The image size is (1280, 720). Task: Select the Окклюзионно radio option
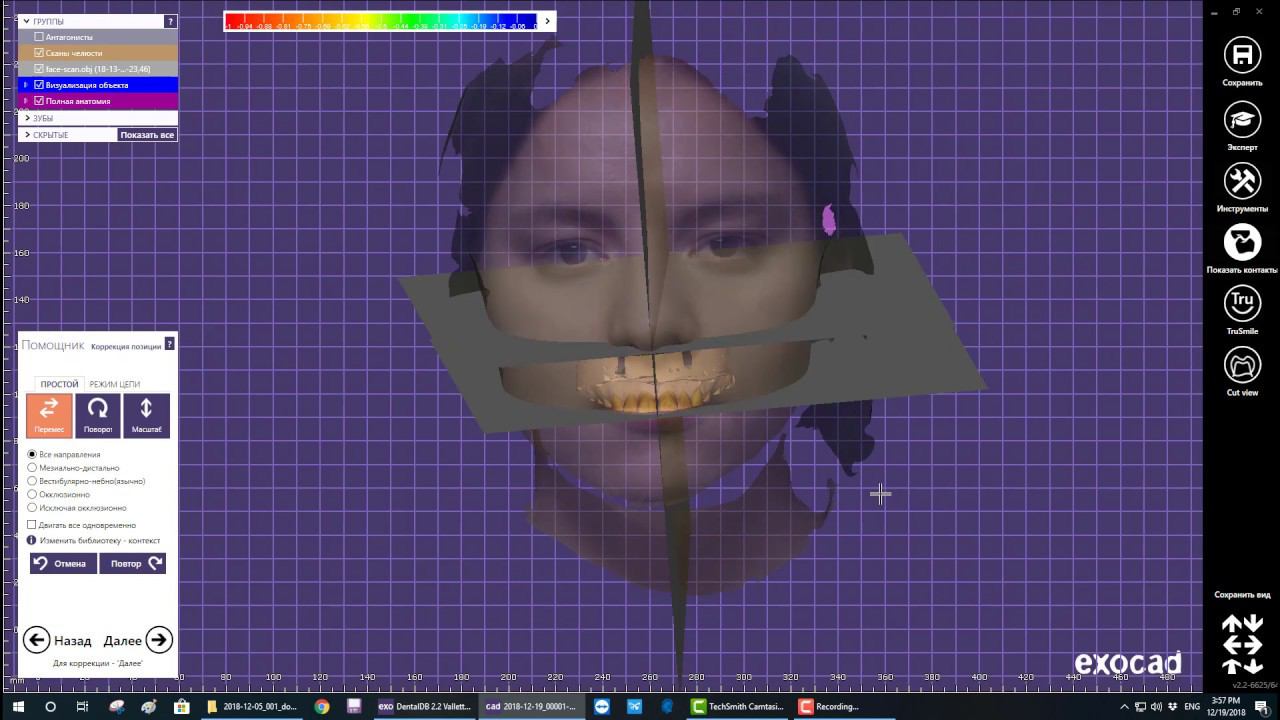32,494
